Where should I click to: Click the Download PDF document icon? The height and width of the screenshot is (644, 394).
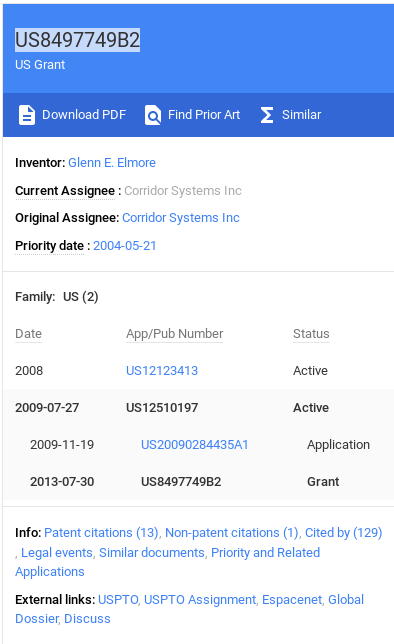point(27,115)
